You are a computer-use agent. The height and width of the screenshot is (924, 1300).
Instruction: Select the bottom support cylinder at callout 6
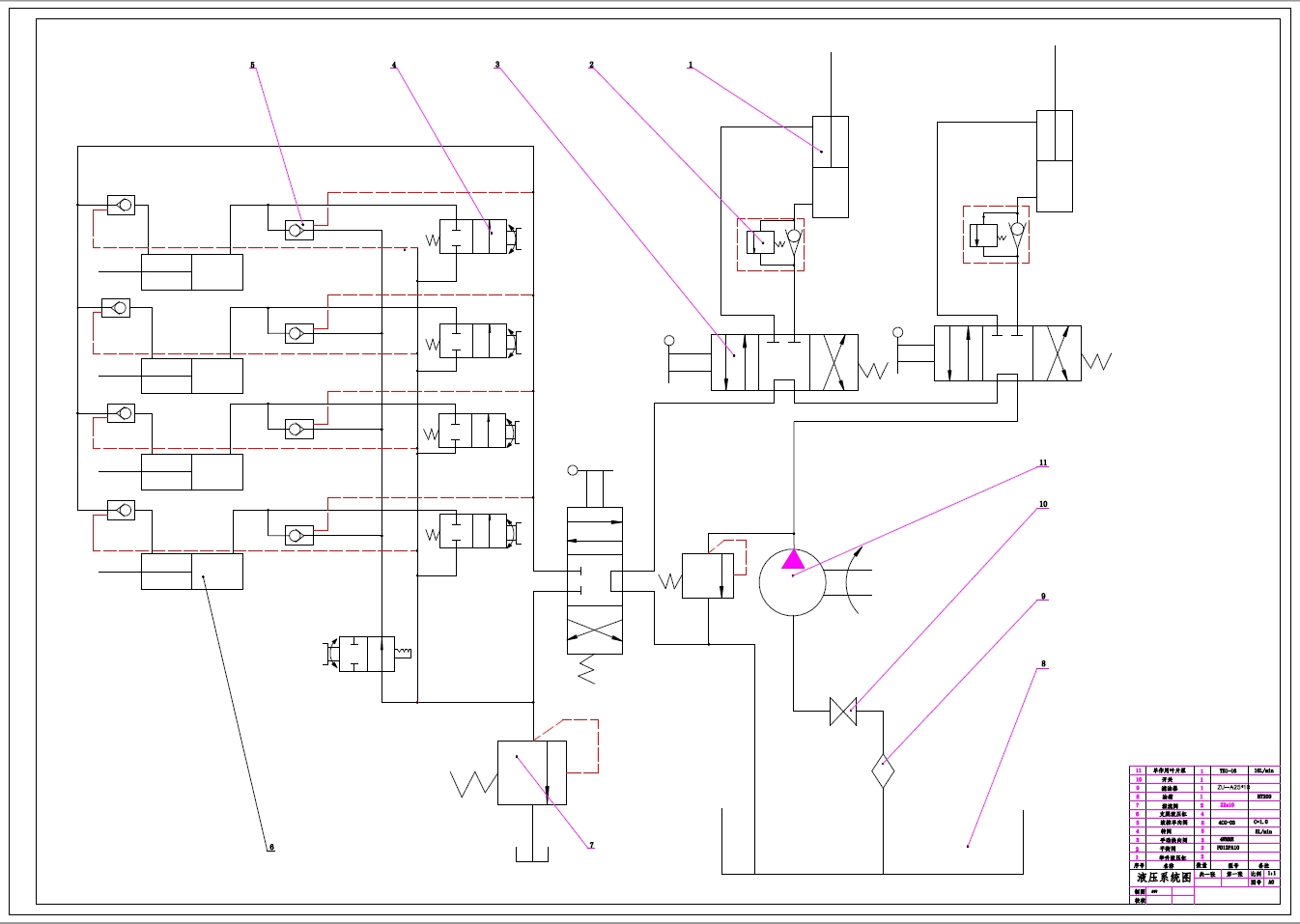coord(192,572)
